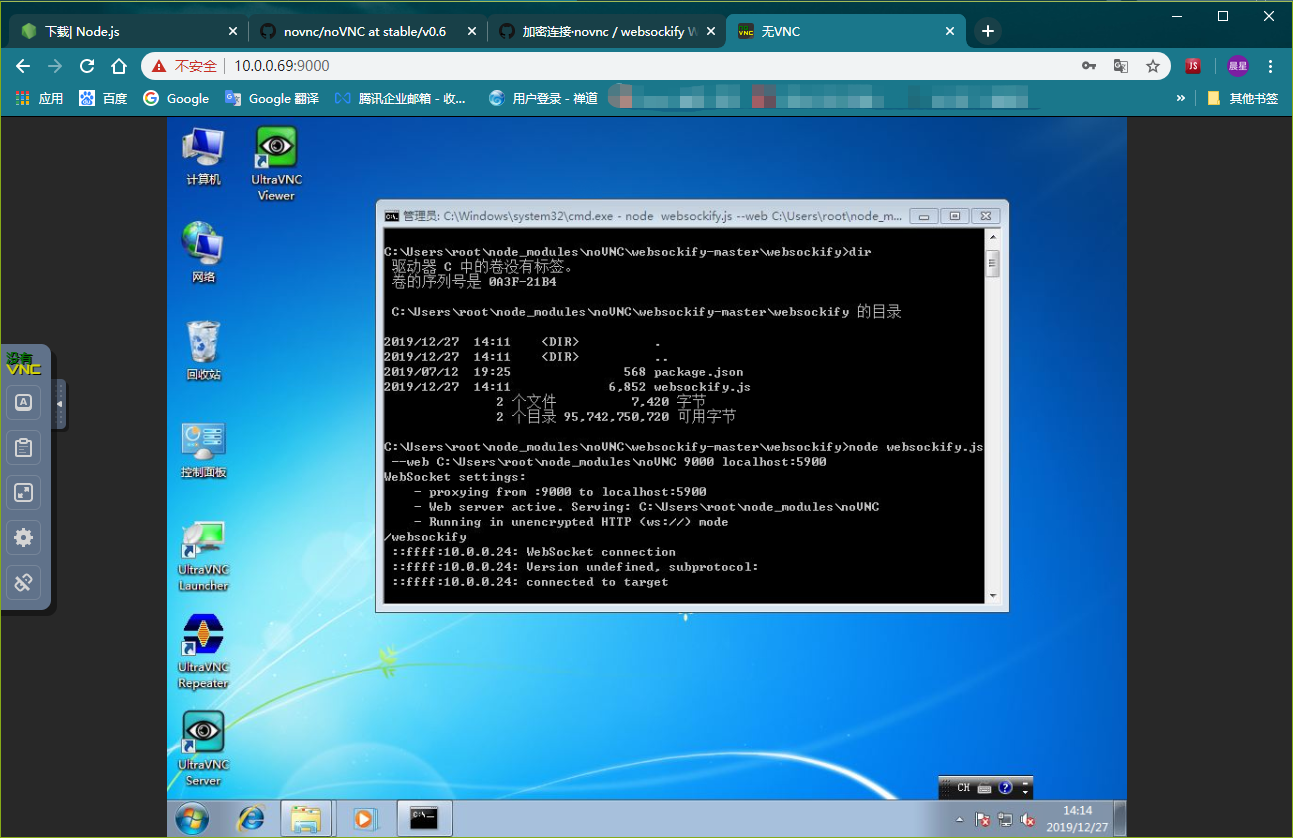
Task: Select the Control Panel desktop icon
Action: [203, 450]
